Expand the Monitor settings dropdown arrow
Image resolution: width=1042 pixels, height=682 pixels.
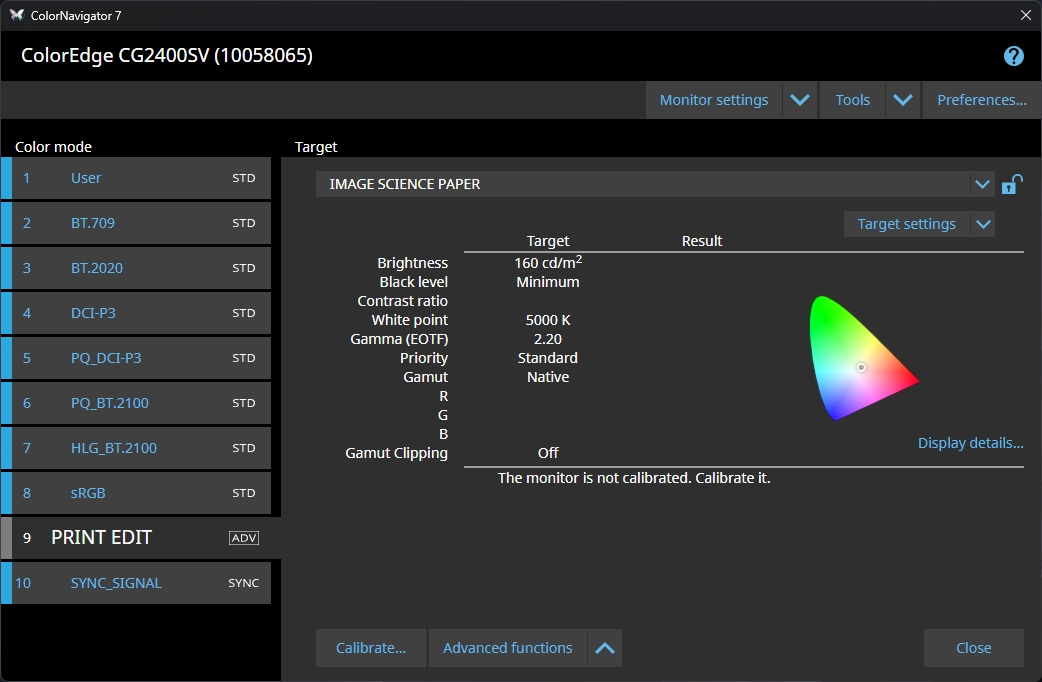pyautogui.click(x=799, y=100)
